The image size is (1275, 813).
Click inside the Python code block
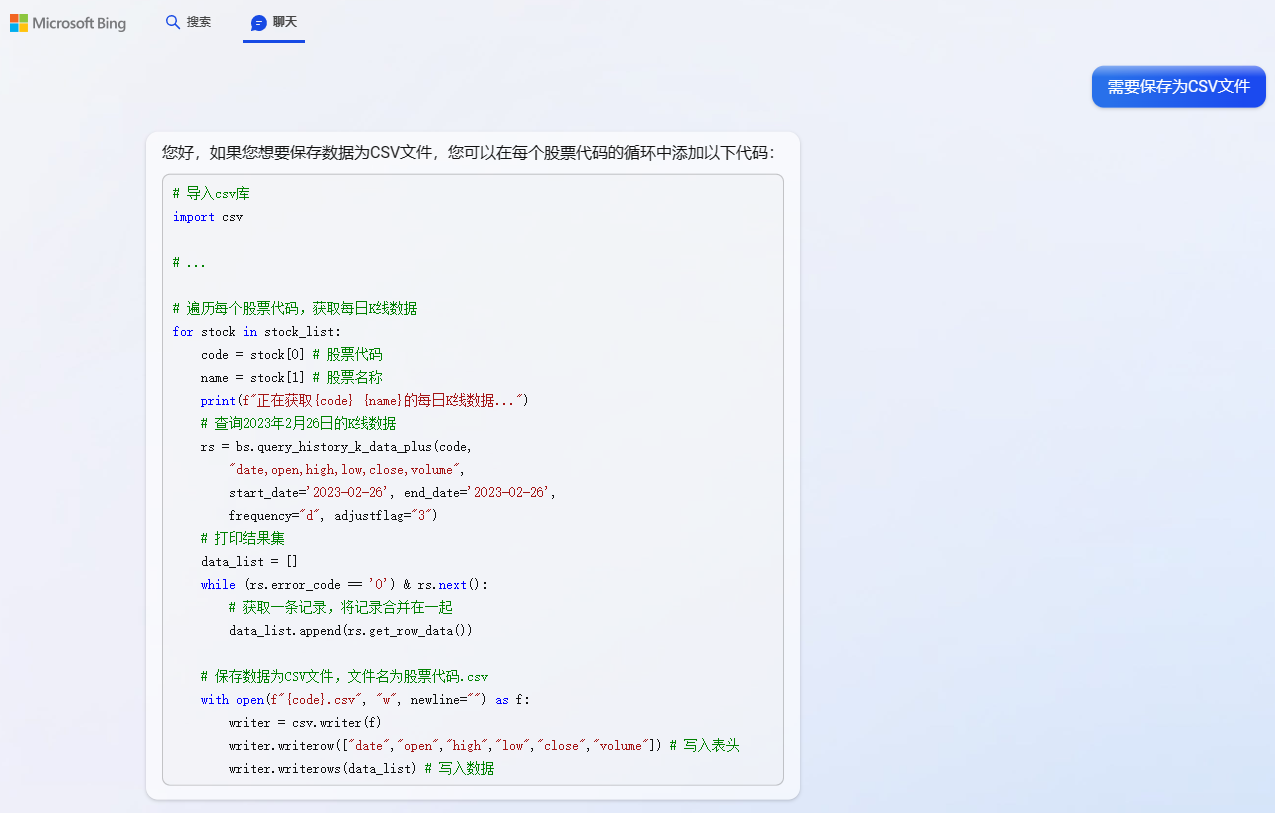point(473,480)
